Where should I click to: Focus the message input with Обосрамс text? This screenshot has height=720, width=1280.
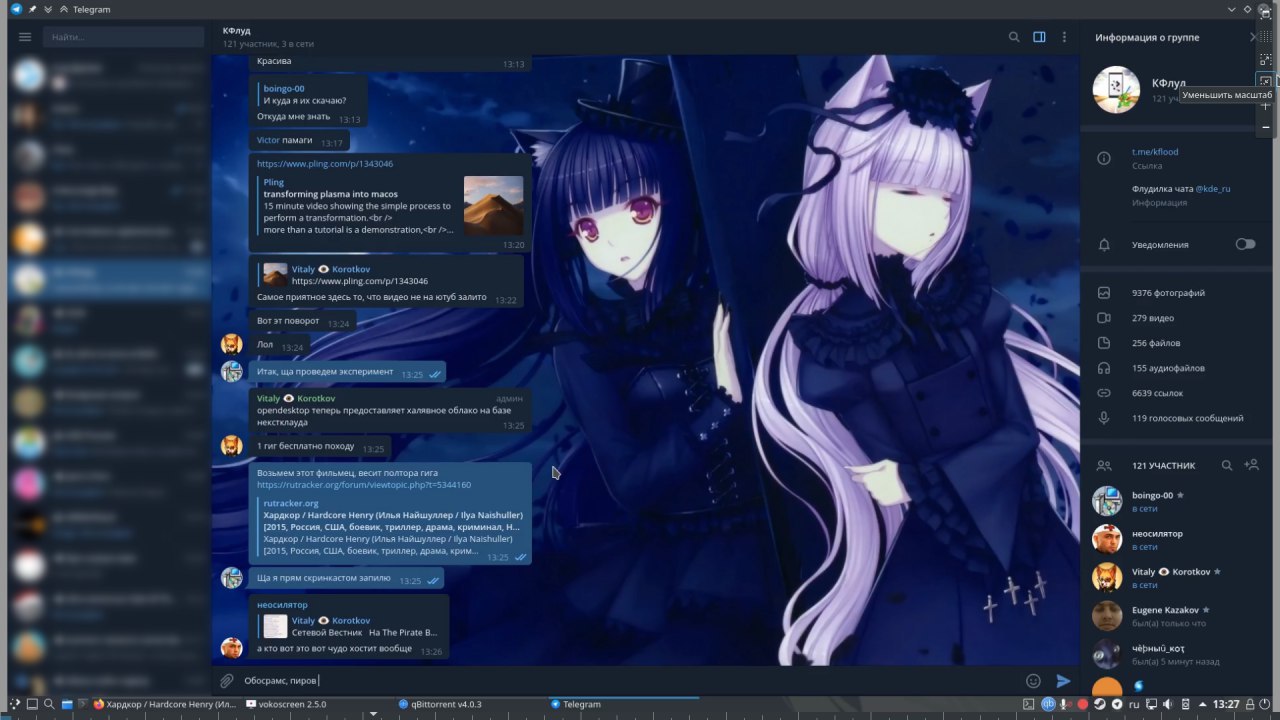pos(630,681)
